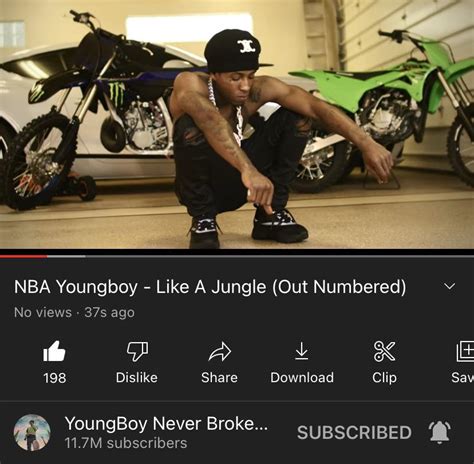This screenshot has width=474, height=464.
Task: Click the Dislike text label
Action: [x=137, y=378]
